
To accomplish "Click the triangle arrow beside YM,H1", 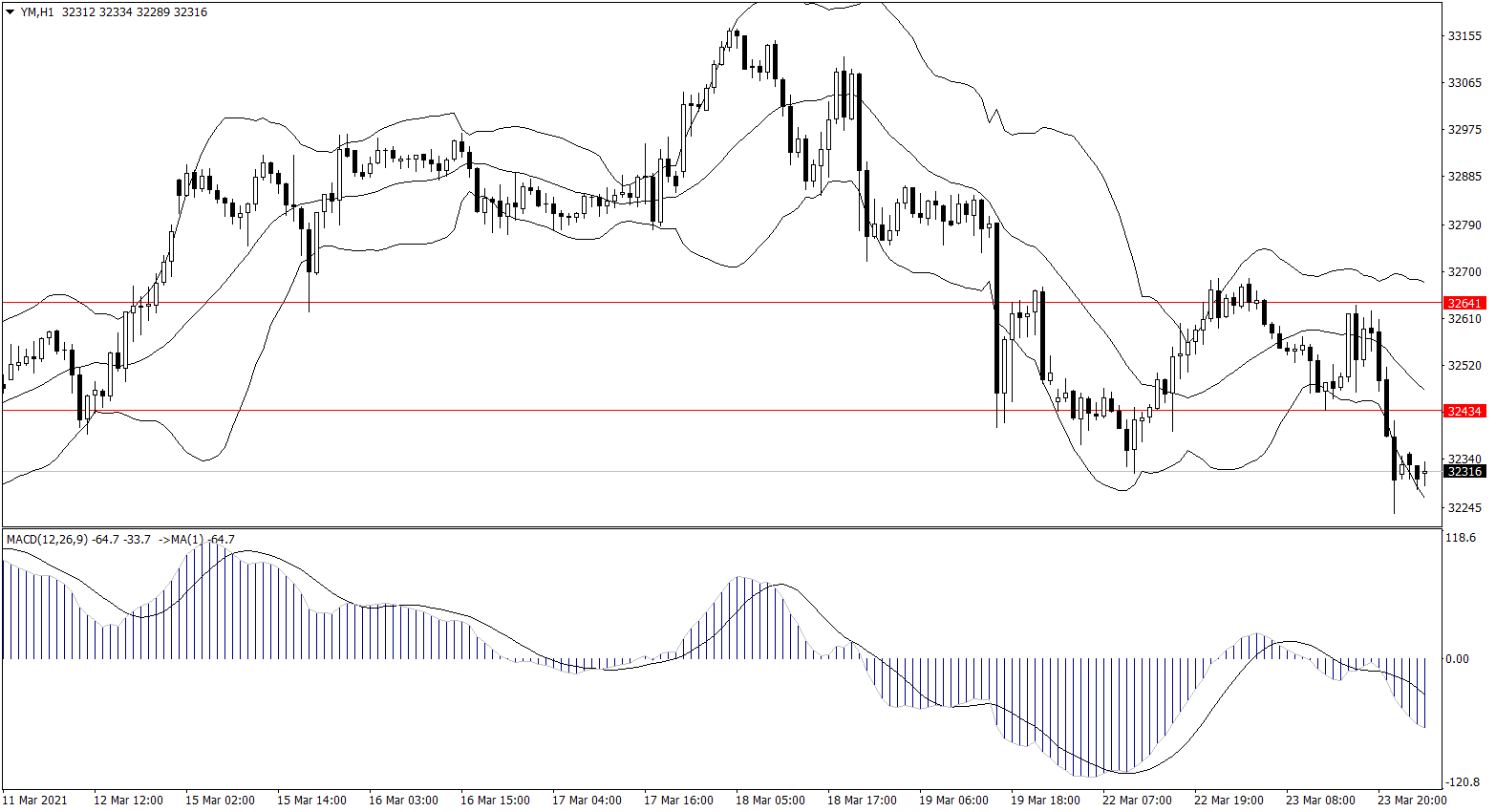I will [11, 12].
